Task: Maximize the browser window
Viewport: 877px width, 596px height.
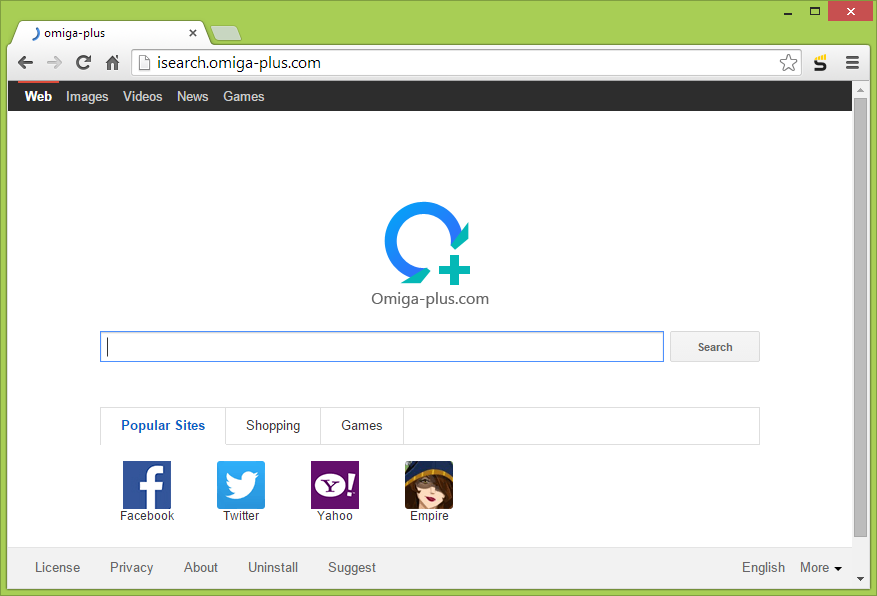Action: [815, 11]
